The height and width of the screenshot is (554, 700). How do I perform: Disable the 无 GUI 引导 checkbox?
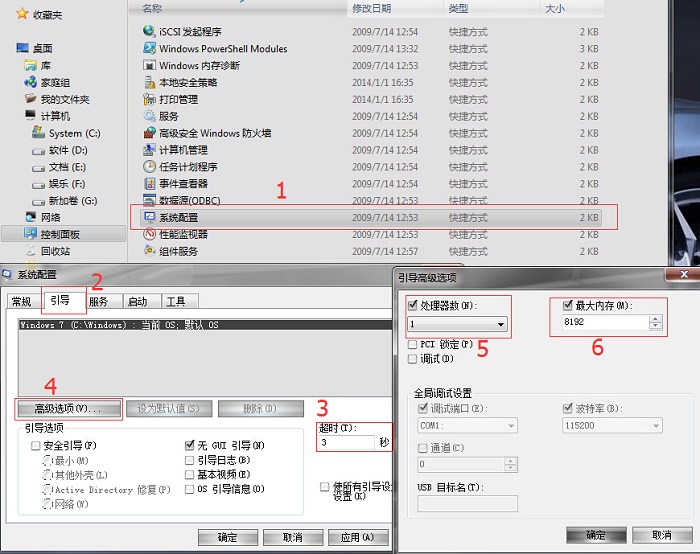click(x=191, y=445)
